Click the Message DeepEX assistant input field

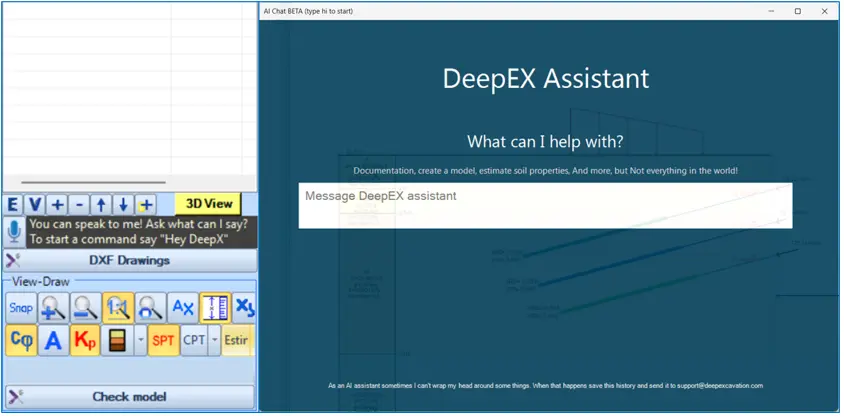[545, 206]
